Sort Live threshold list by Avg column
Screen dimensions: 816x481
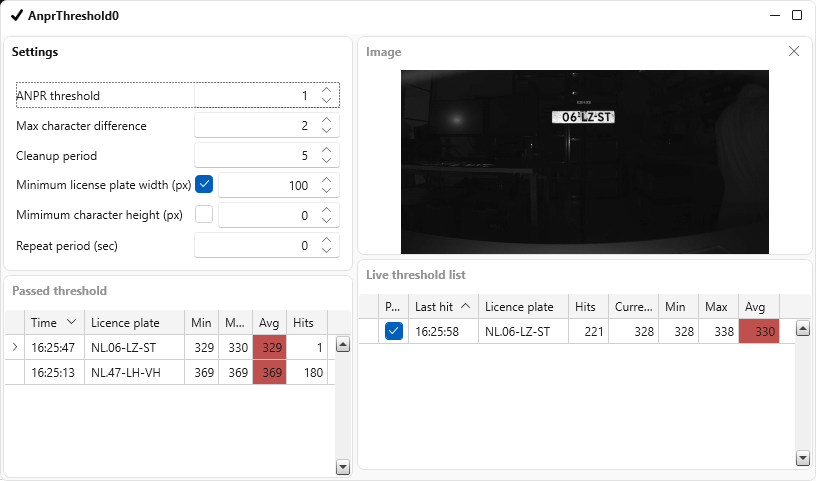759,307
